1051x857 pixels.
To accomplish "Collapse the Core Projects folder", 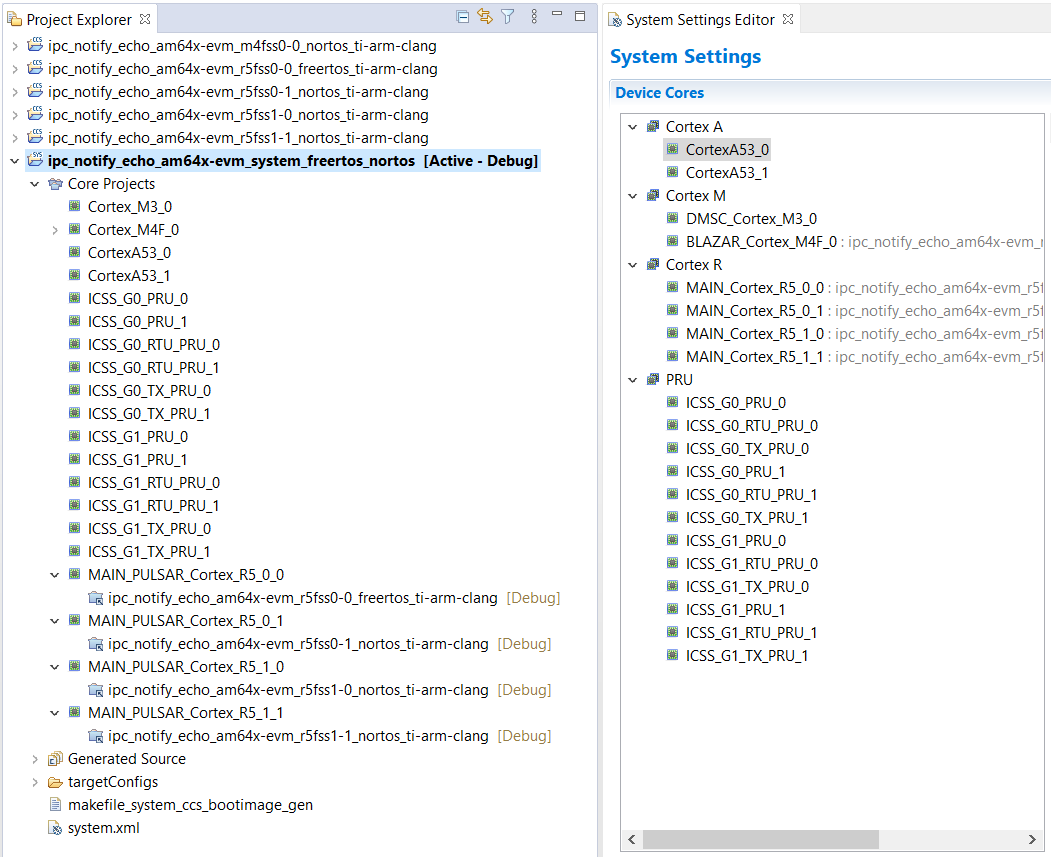I will click(34, 184).
